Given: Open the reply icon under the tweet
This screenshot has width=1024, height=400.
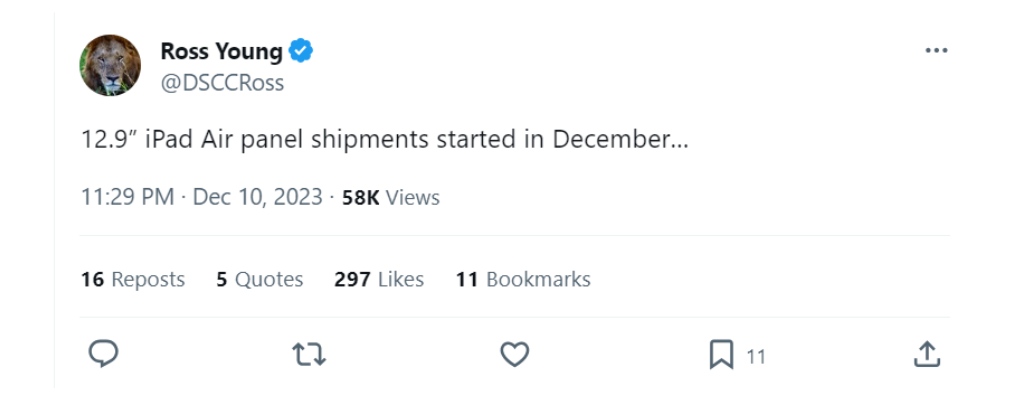Looking at the screenshot, I should click(103, 354).
